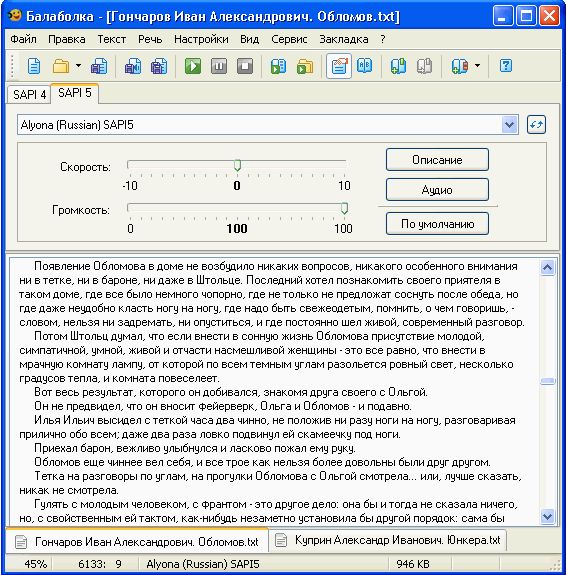Click refresh icon beside voice list
This screenshot has height=575, width=567.
click(x=536, y=125)
